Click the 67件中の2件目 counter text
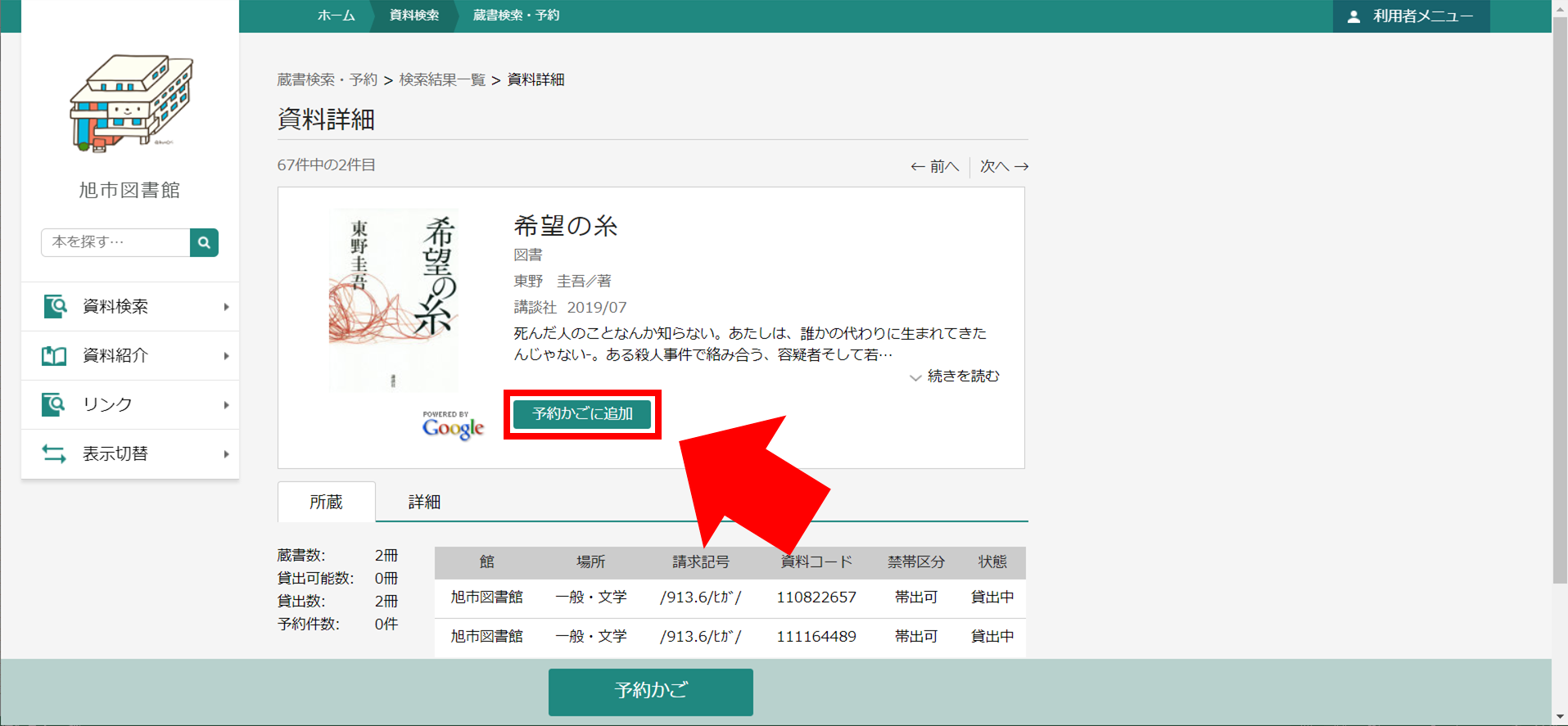The height and width of the screenshot is (726, 1568). point(326,165)
